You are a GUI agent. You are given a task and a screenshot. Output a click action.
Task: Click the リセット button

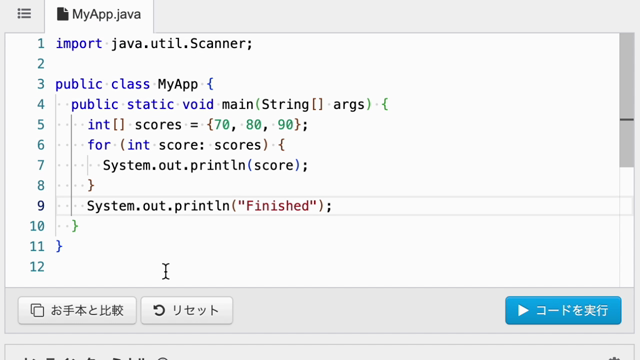[187, 310]
